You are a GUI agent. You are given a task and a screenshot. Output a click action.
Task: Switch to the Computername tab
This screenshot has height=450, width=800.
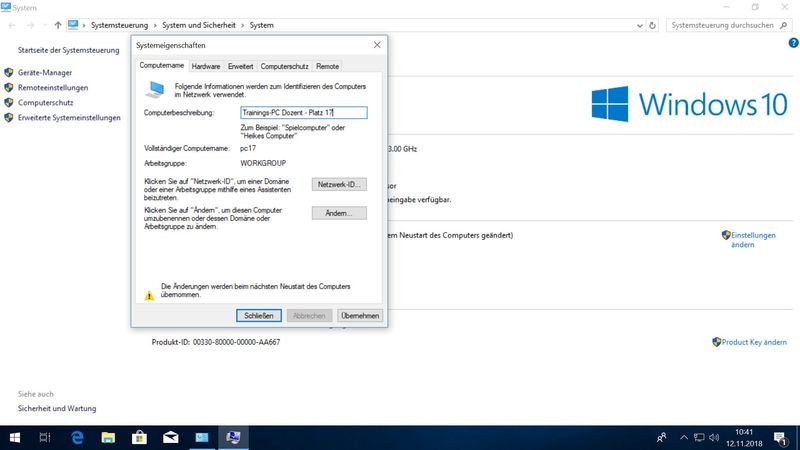click(x=161, y=65)
